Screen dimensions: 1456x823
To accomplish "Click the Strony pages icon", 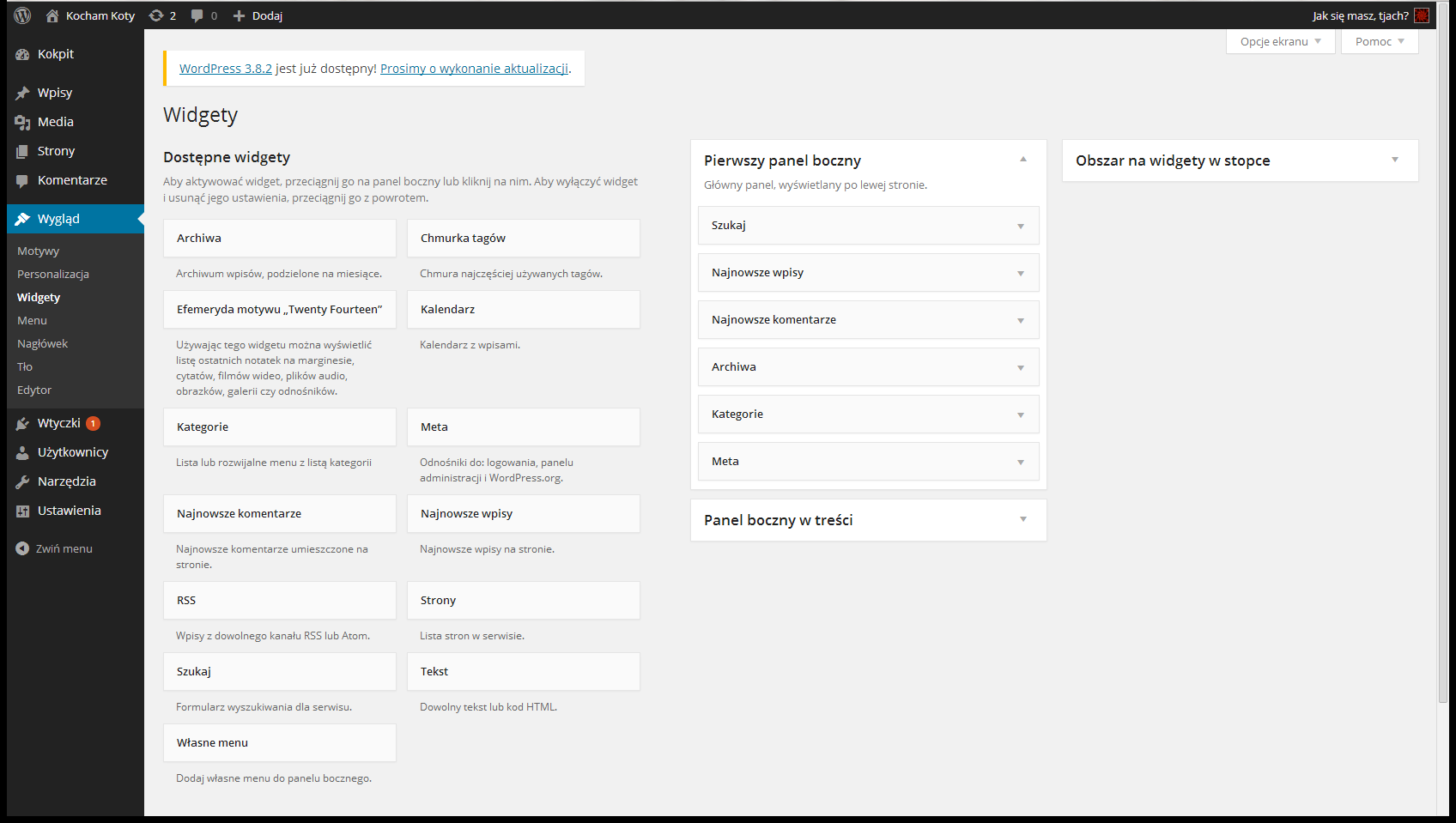I will pos(22,151).
